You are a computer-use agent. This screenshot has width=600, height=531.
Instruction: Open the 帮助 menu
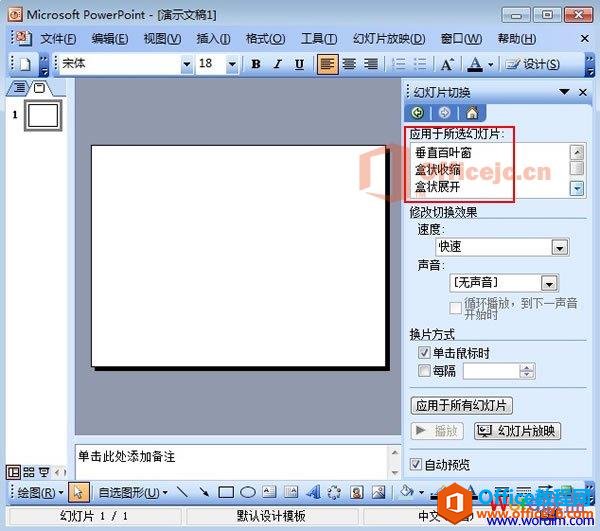(517, 39)
